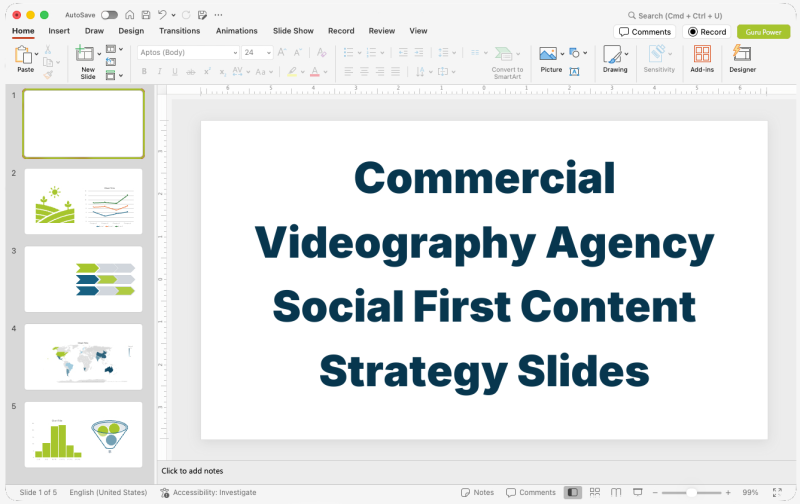Click the Drawing icon
The width and height of the screenshot is (800, 504).
612,54
